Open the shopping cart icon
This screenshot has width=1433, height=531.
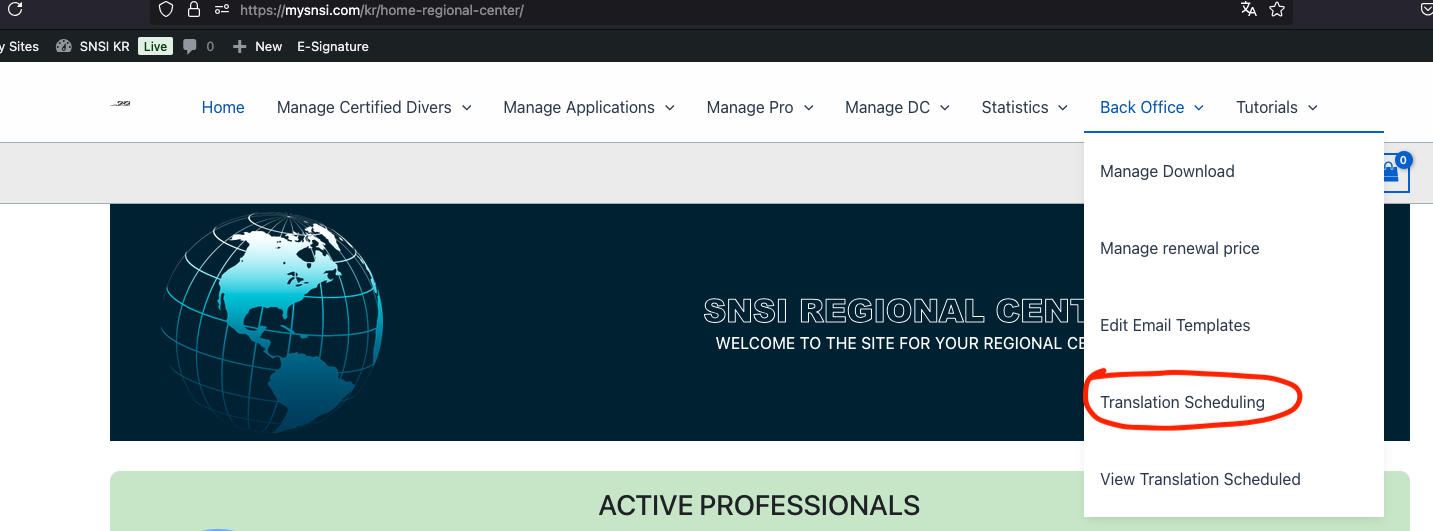point(1392,172)
